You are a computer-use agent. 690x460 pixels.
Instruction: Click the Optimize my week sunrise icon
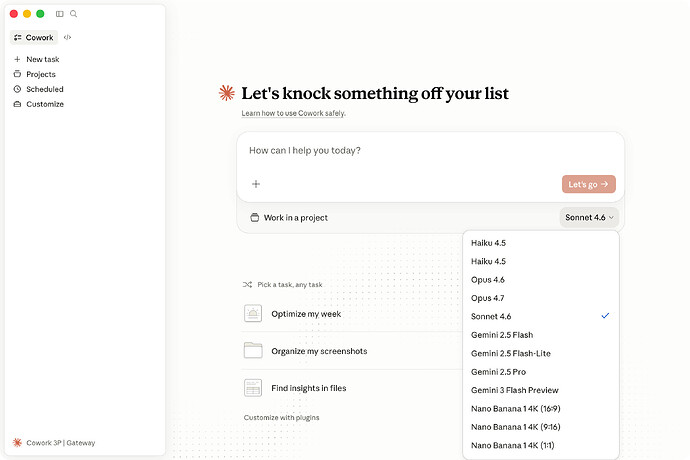[253, 313]
